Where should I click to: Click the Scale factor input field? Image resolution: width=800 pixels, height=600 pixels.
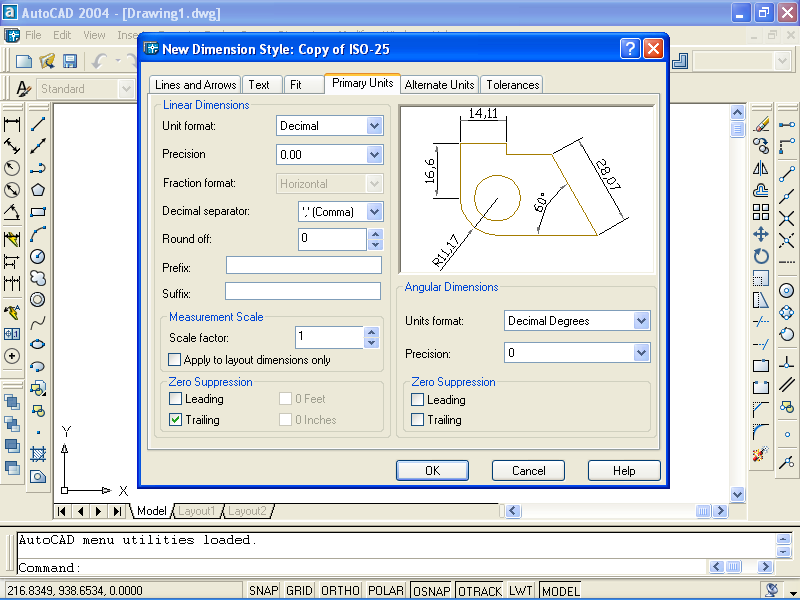click(330, 337)
